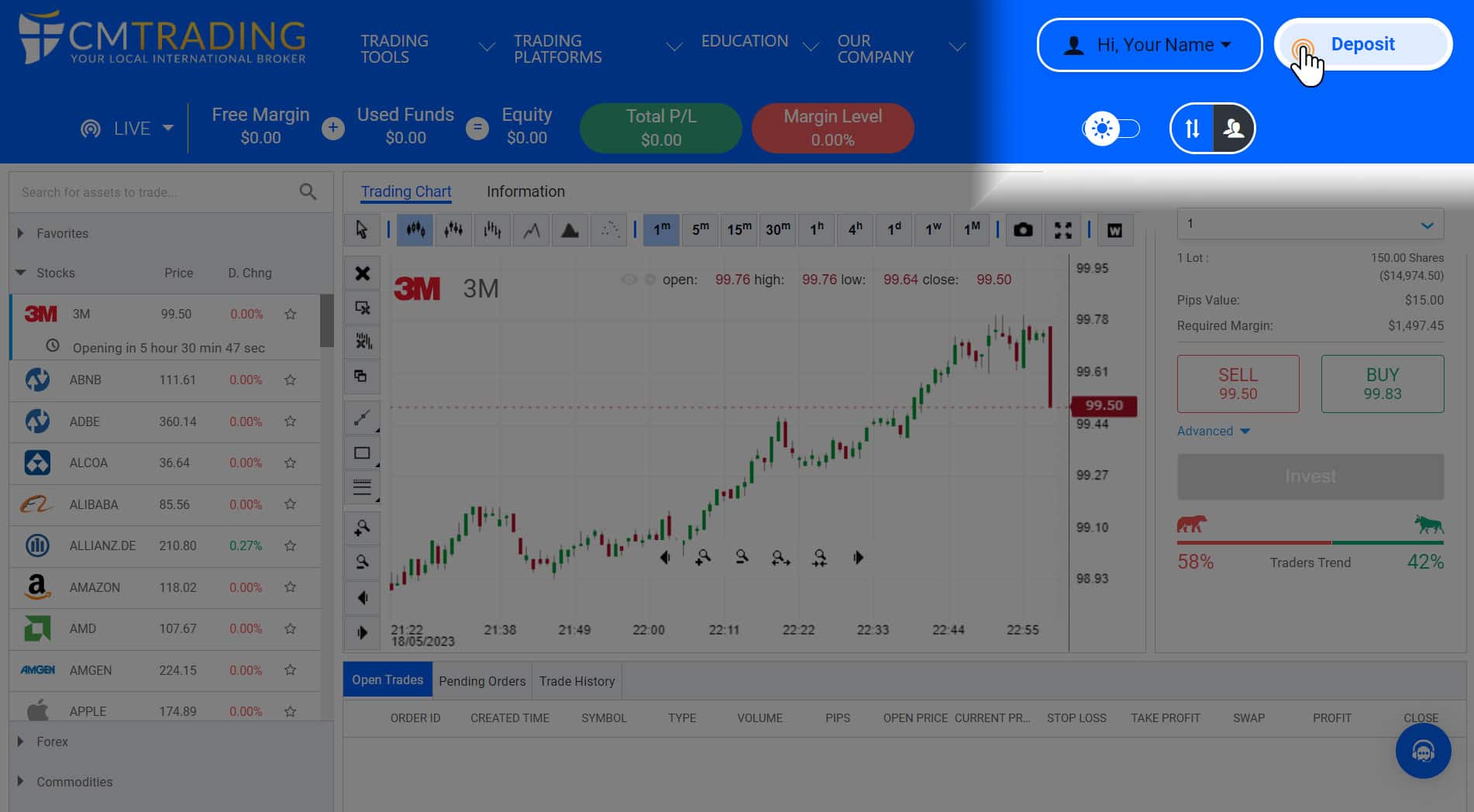
Task: Select the rectangle shape drawing tool
Action: (362, 452)
